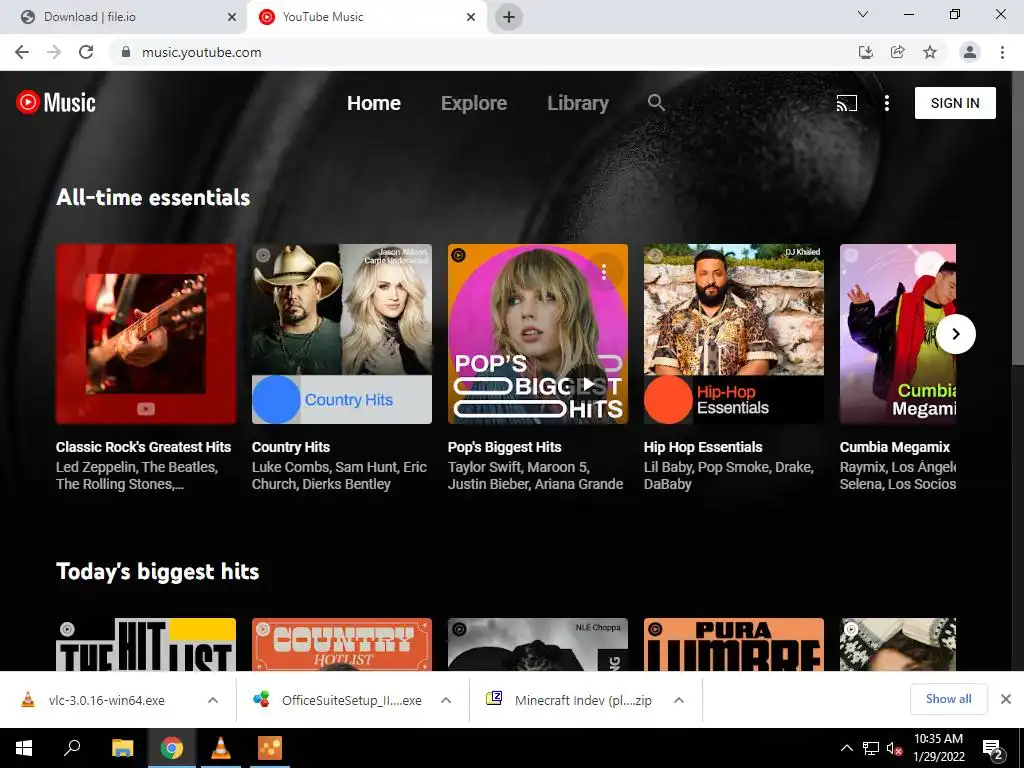The width and height of the screenshot is (1024, 768).
Task: Click the address bar URL music.youtube.com
Action: click(202, 52)
